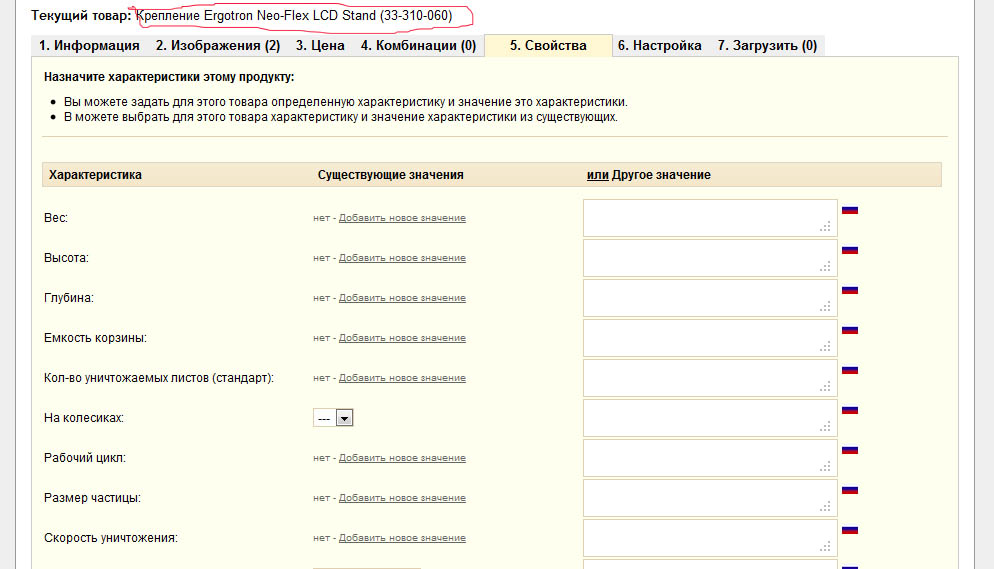Click the Рабочий цикл label
994x569 pixels.
(85, 458)
